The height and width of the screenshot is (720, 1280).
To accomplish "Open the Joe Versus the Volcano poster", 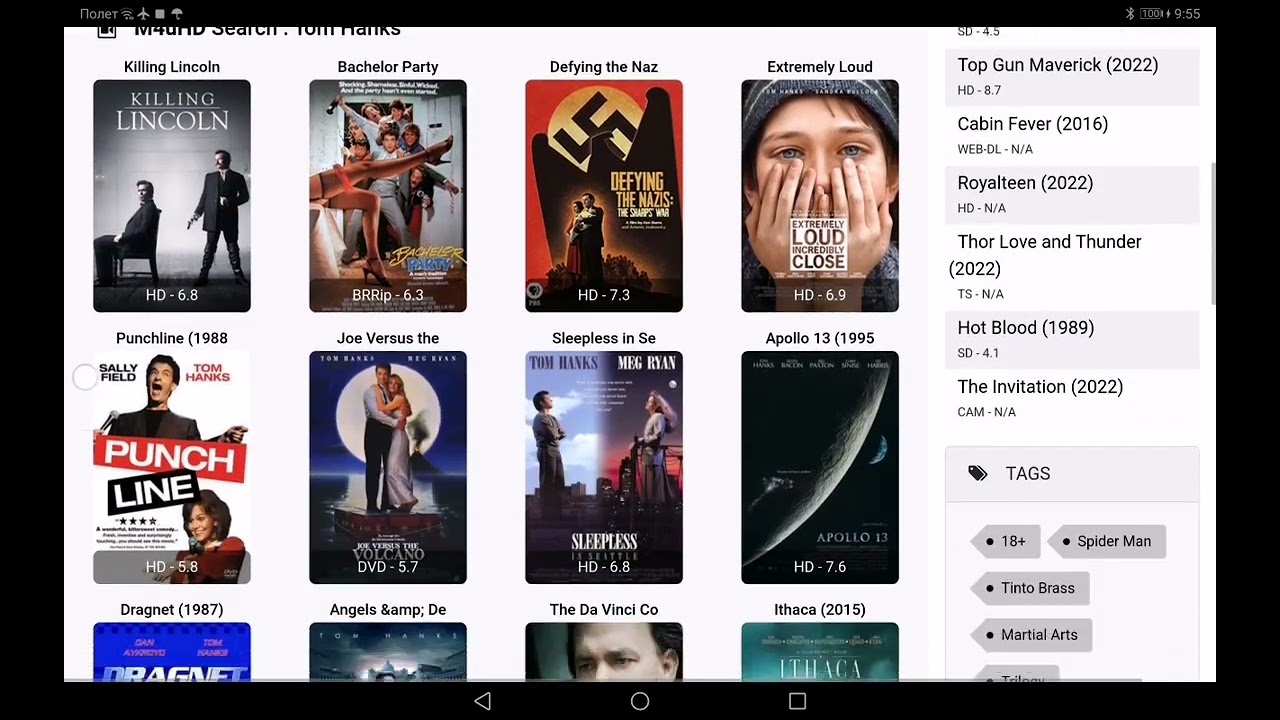I will pos(388,467).
